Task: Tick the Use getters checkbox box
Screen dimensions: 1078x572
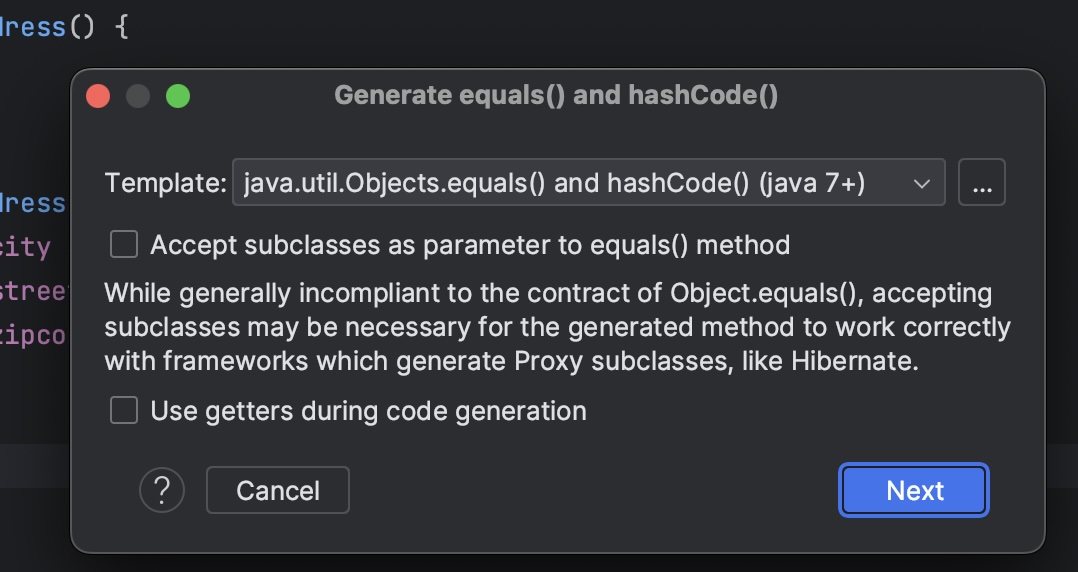Action: [124, 410]
